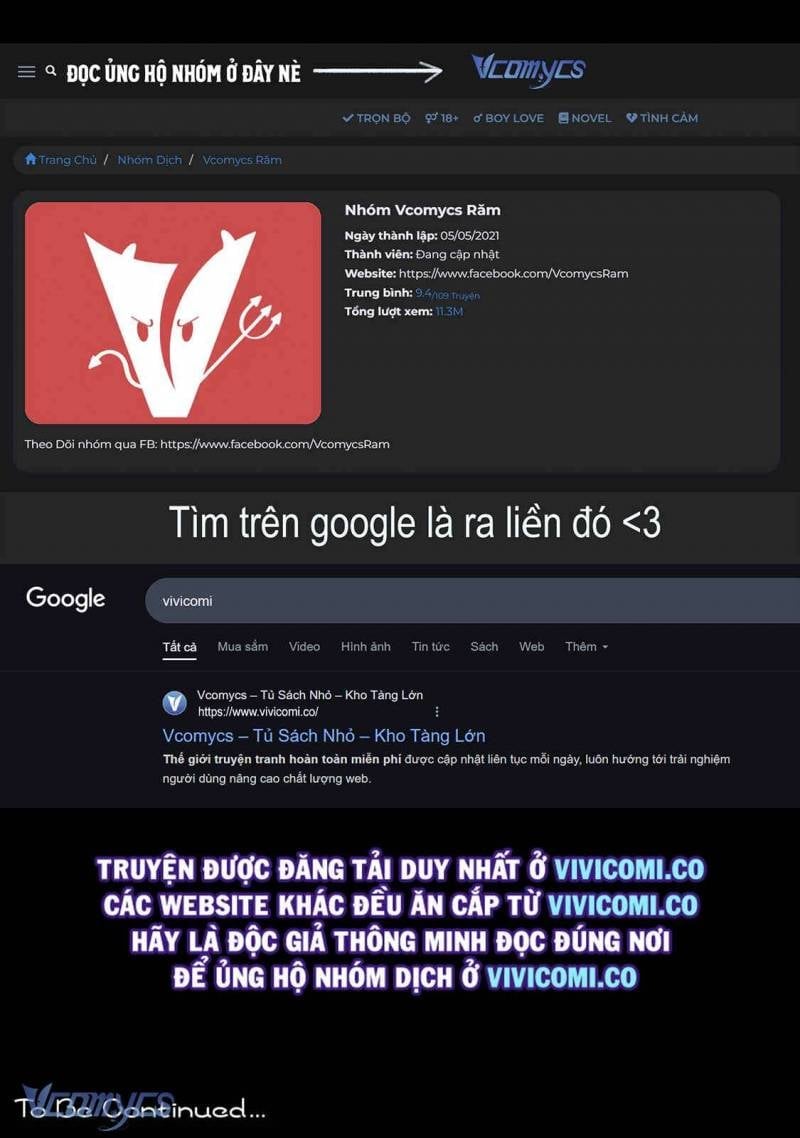Click the Google search box with vivicomi
Screen dimensions: 800x1138
(473, 601)
